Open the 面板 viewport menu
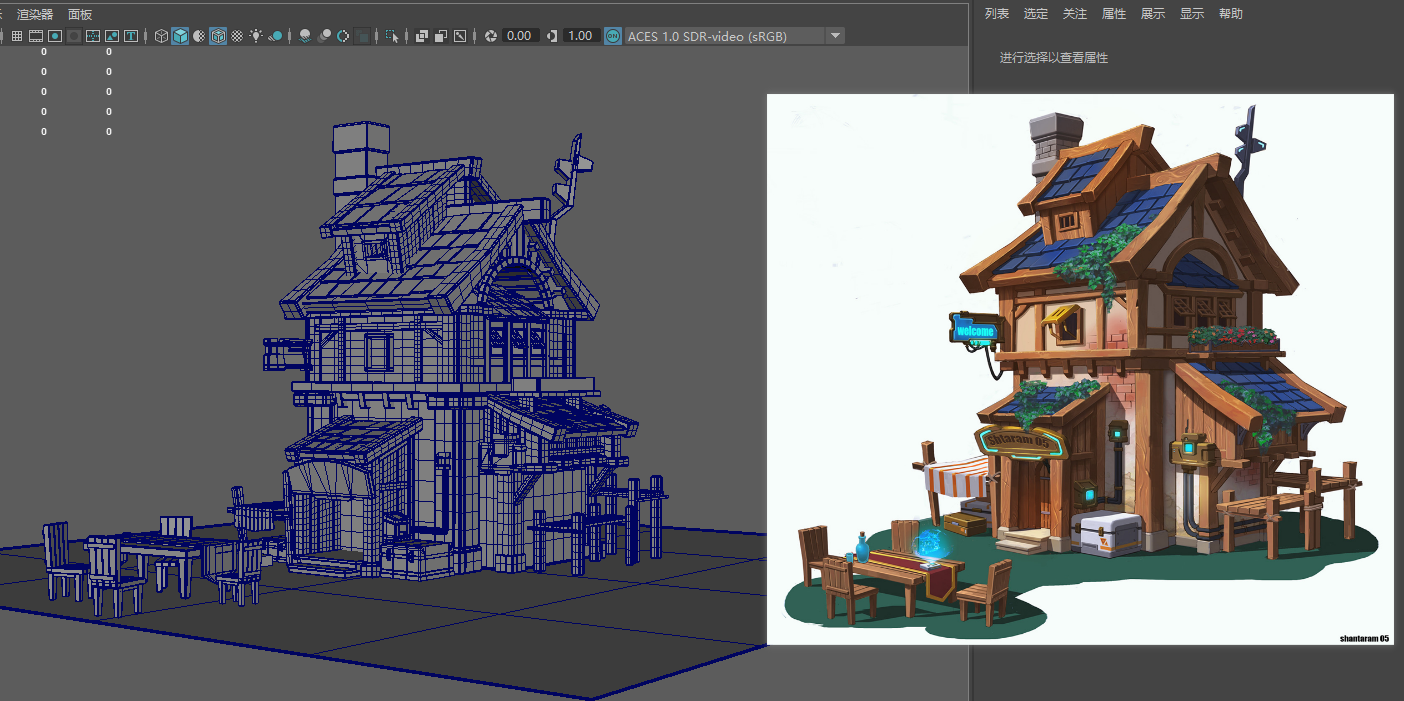Screen dimensions: 1404x701 click(x=80, y=15)
